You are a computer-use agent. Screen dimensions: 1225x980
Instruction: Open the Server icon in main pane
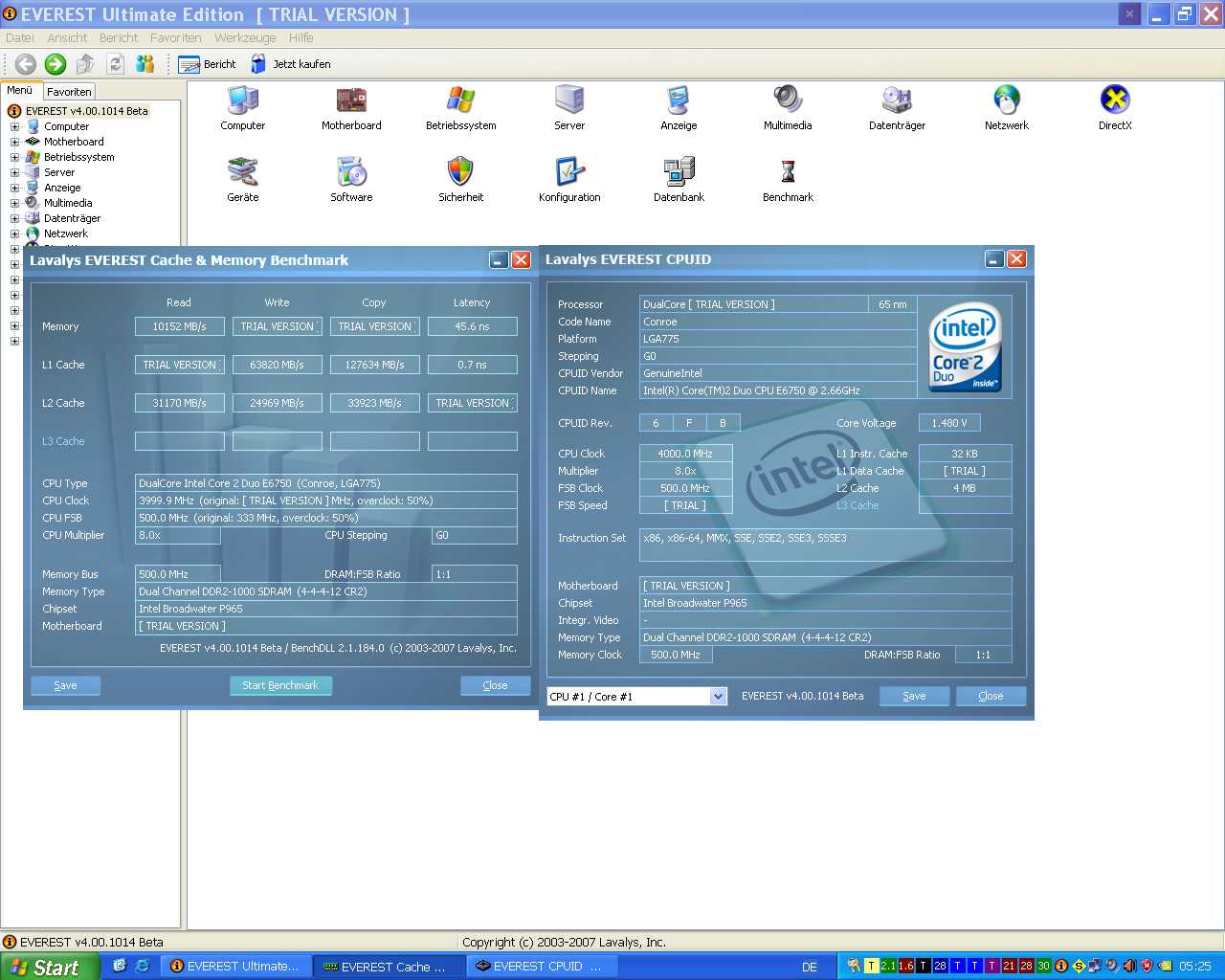[x=569, y=107]
